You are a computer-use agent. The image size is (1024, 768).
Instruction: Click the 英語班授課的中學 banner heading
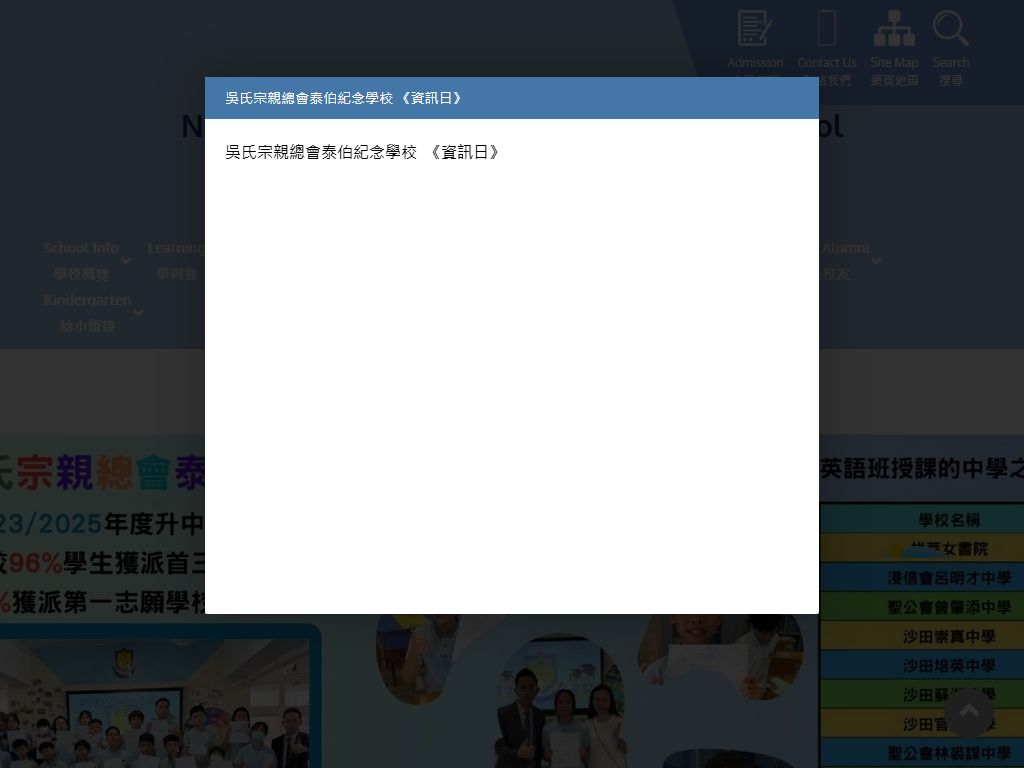pos(914,468)
